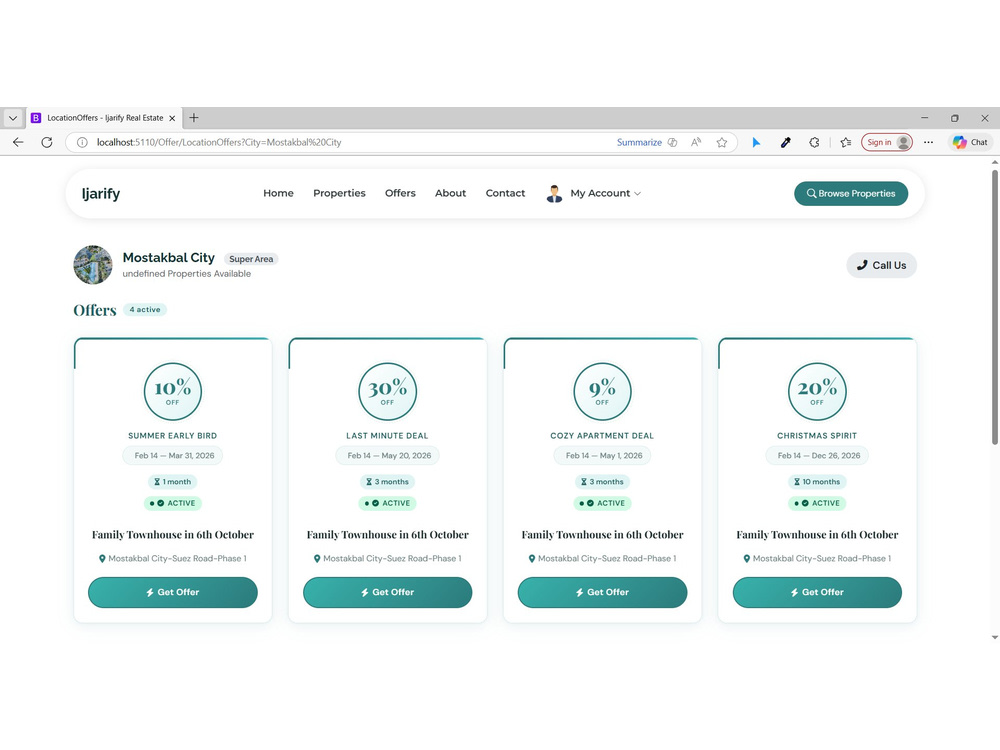
Task: Go to Properties in the navigation
Action: pos(339,193)
